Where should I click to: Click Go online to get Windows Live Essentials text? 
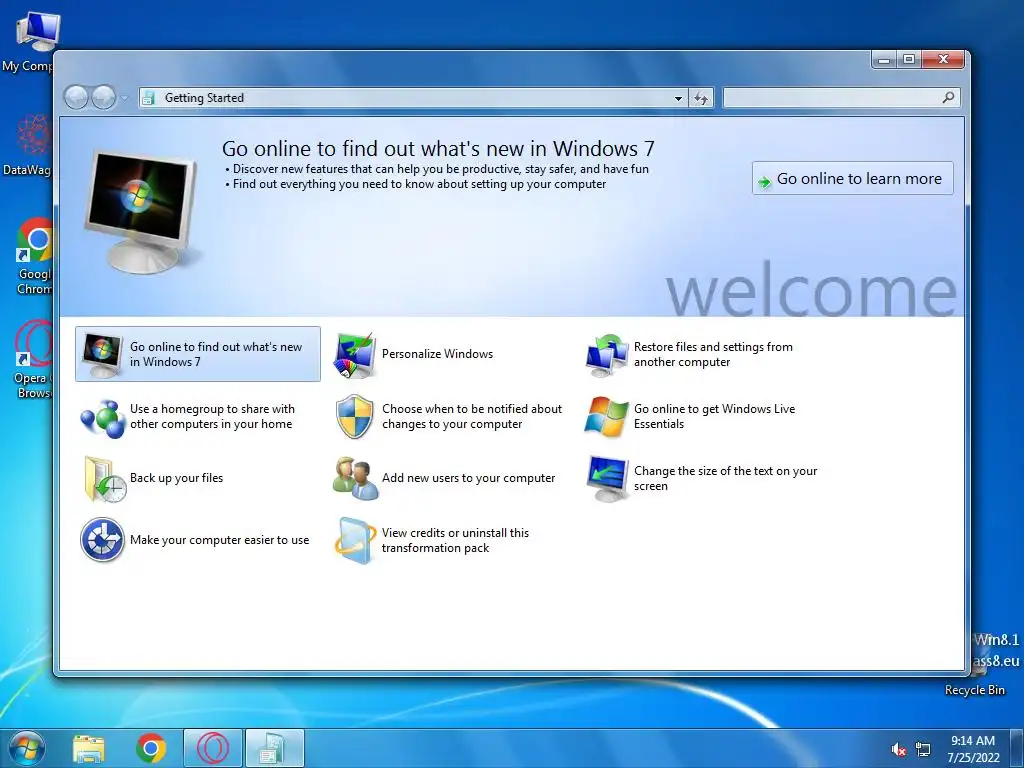click(x=714, y=417)
